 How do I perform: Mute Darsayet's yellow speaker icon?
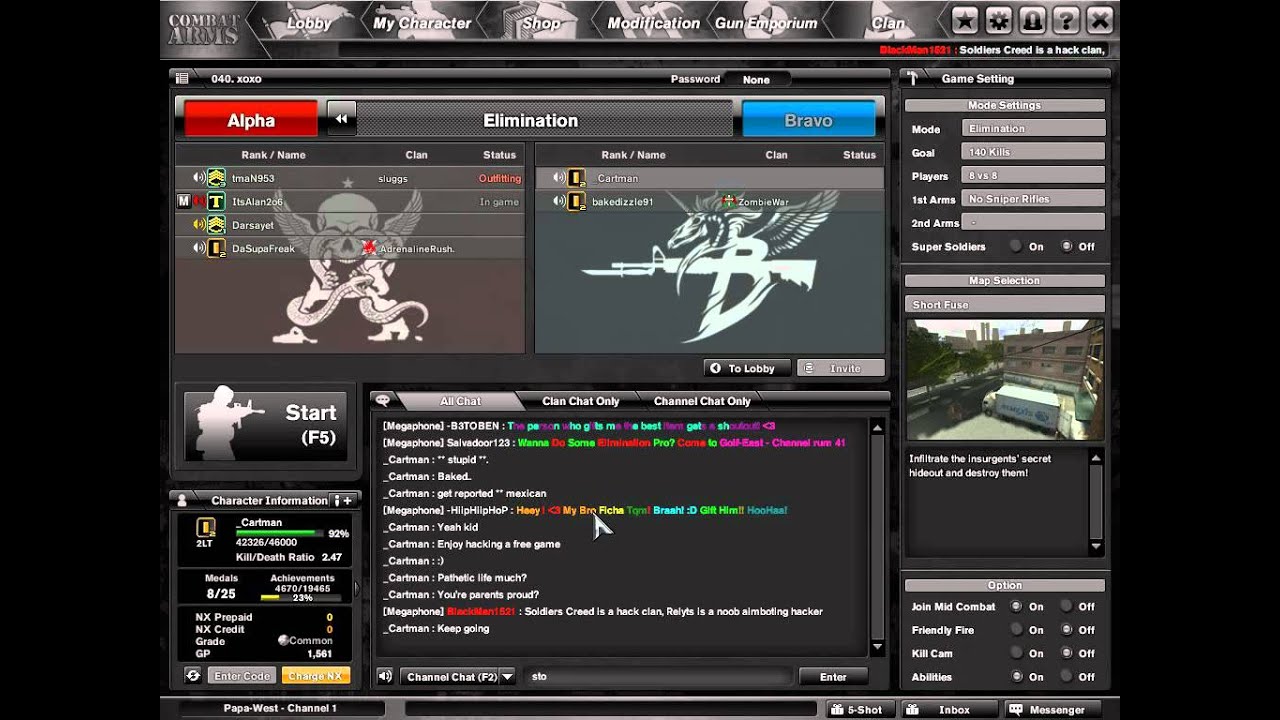pos(199,225)
